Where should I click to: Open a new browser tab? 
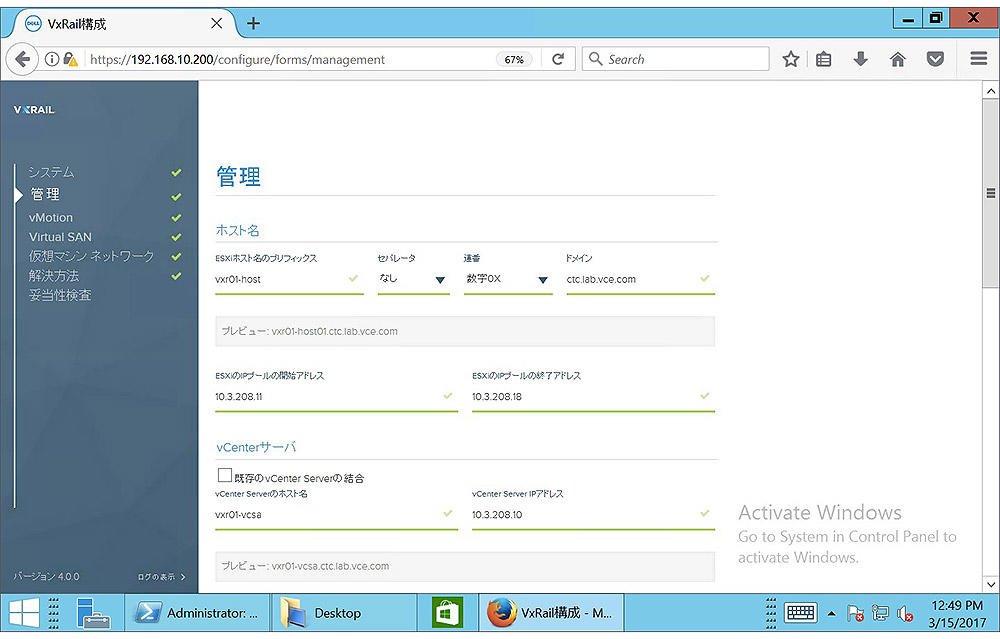tap(253, 24)
